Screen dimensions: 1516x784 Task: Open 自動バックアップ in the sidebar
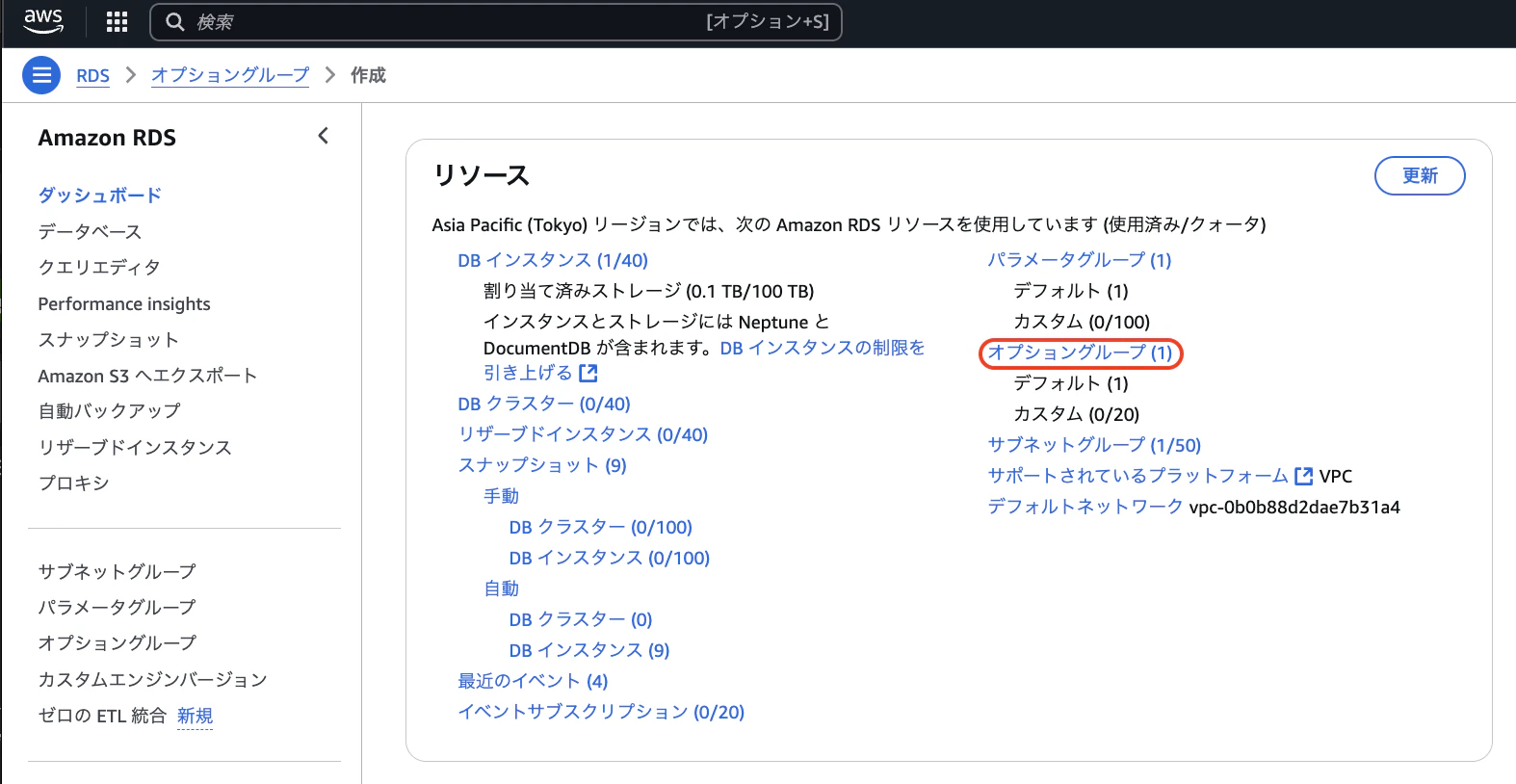(x=109, y=411)
